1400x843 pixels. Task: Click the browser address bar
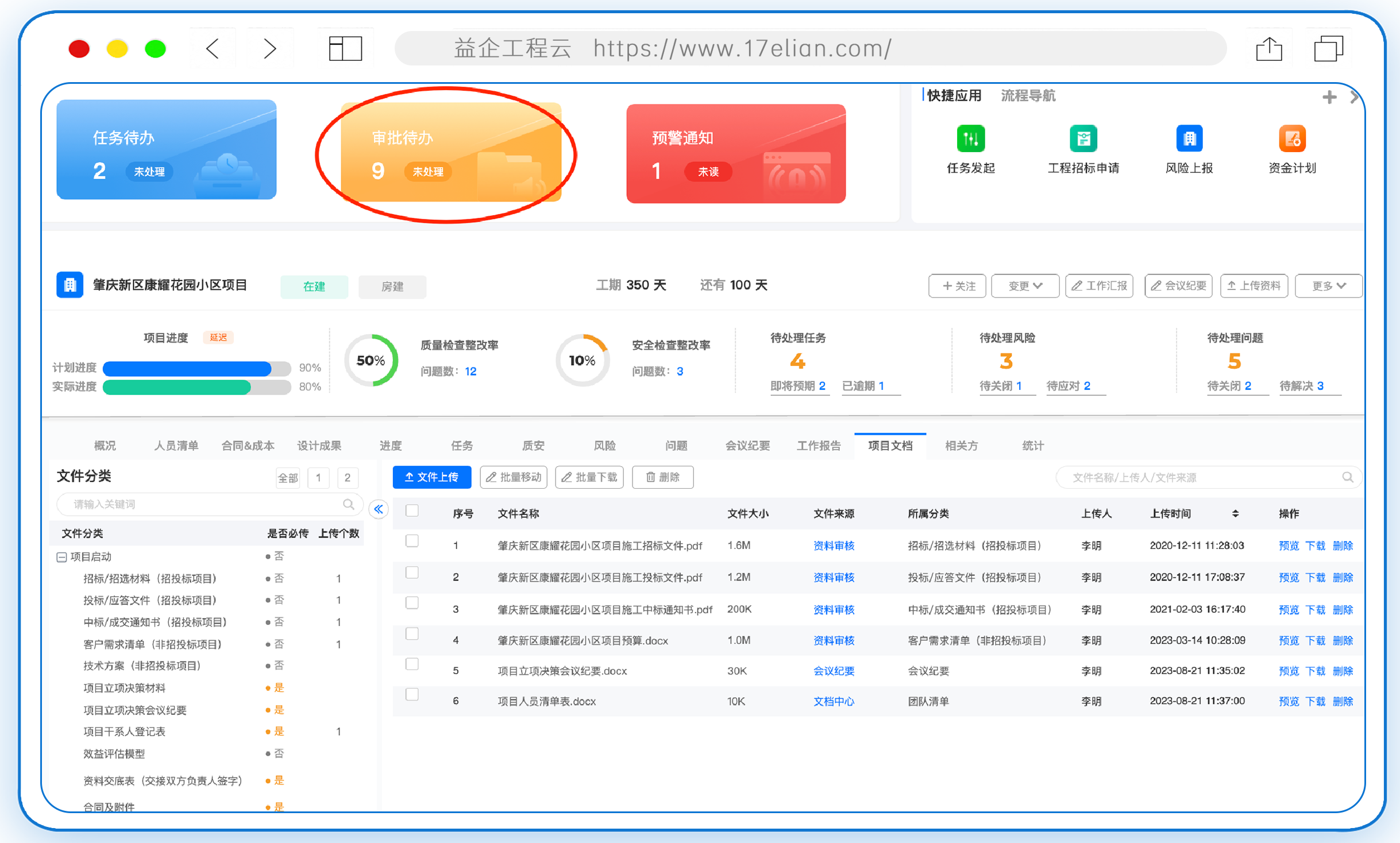[811, 48]
